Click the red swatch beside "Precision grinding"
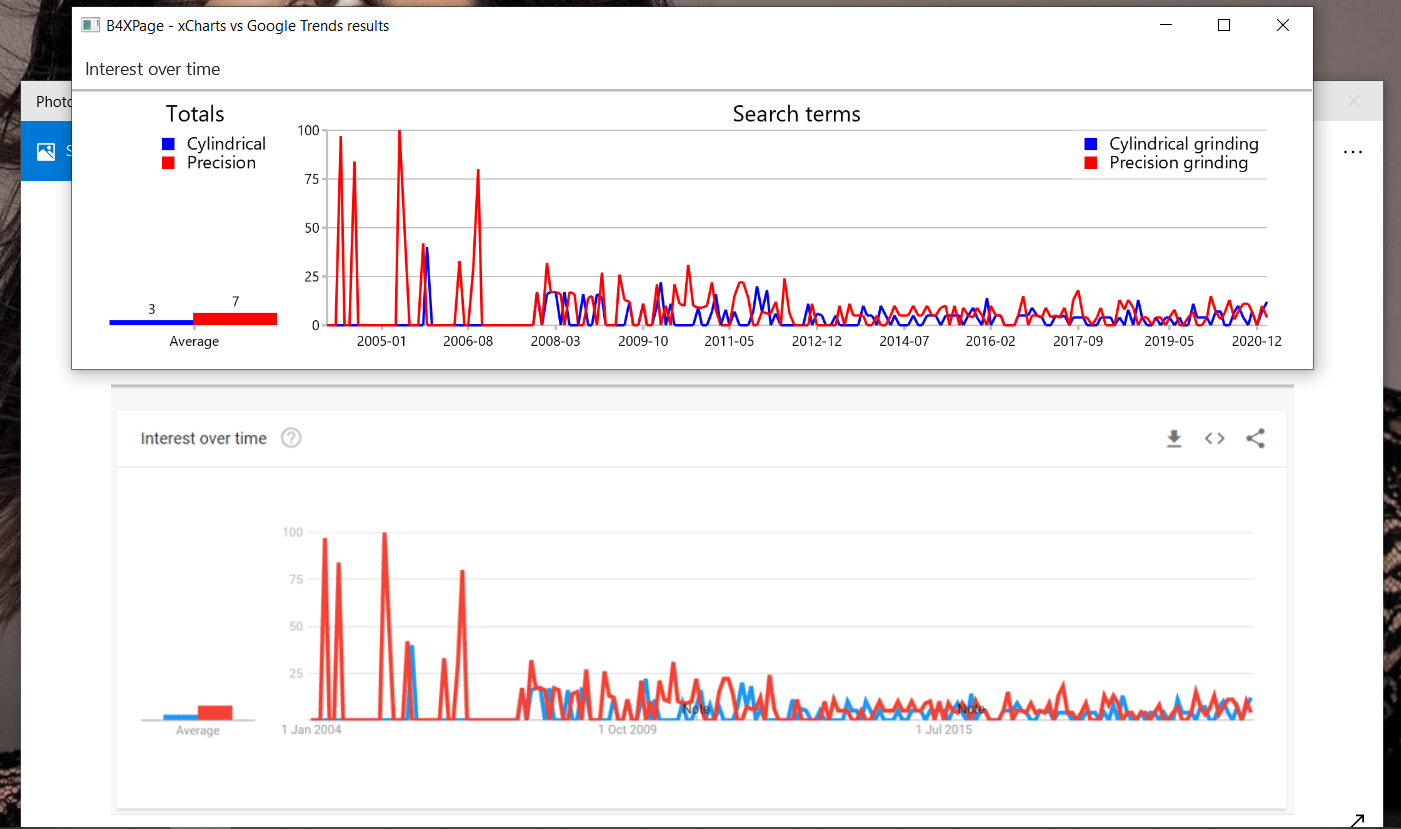 coord(1091,163)
